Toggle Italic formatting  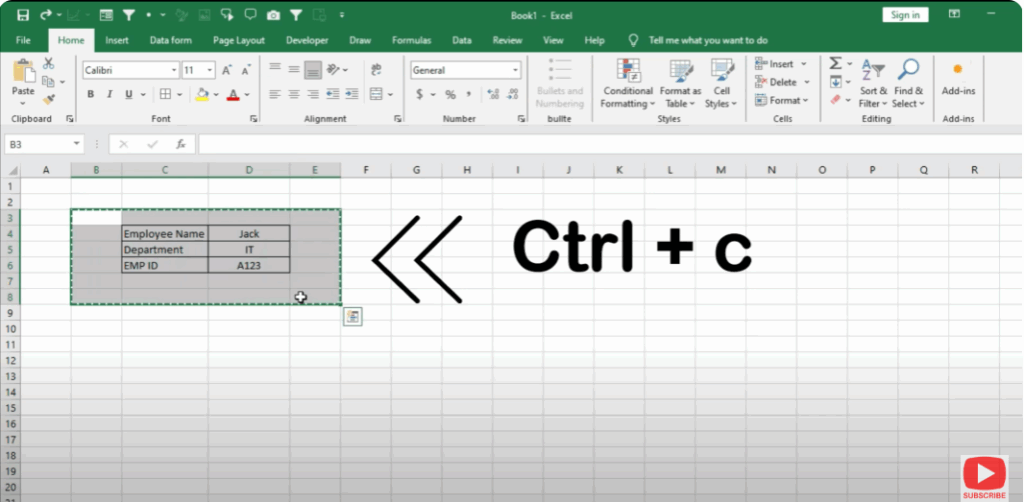click(110, 95)
